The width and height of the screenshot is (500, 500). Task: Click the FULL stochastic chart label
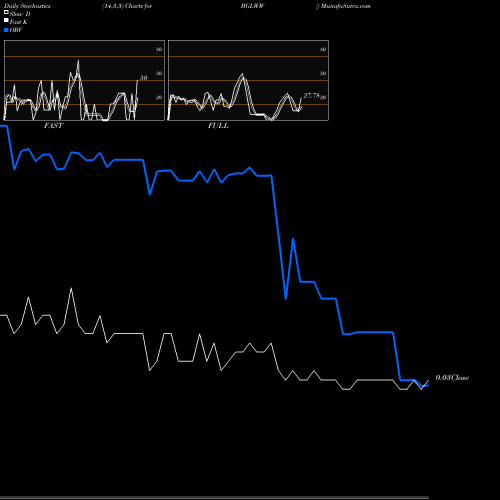point(218,126)
